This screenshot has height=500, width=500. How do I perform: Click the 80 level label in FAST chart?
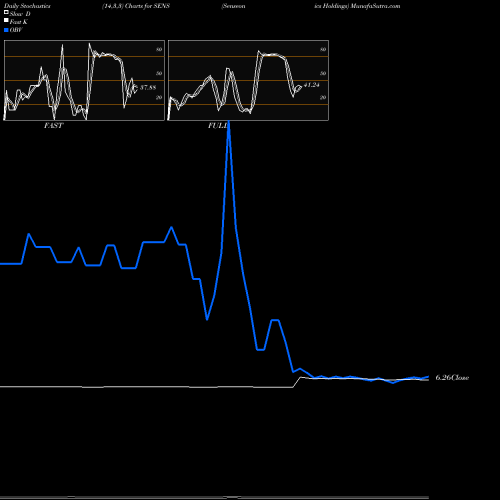159,49
